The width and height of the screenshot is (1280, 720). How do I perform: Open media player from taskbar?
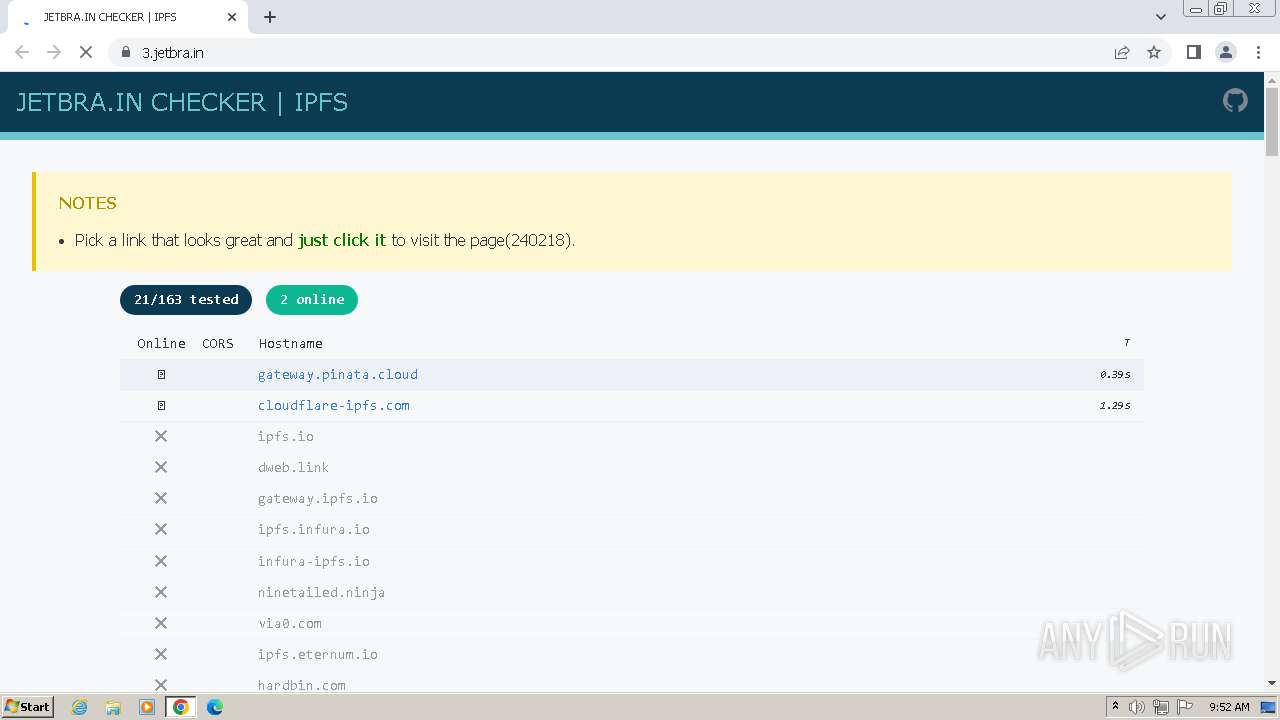click(147, 707)
